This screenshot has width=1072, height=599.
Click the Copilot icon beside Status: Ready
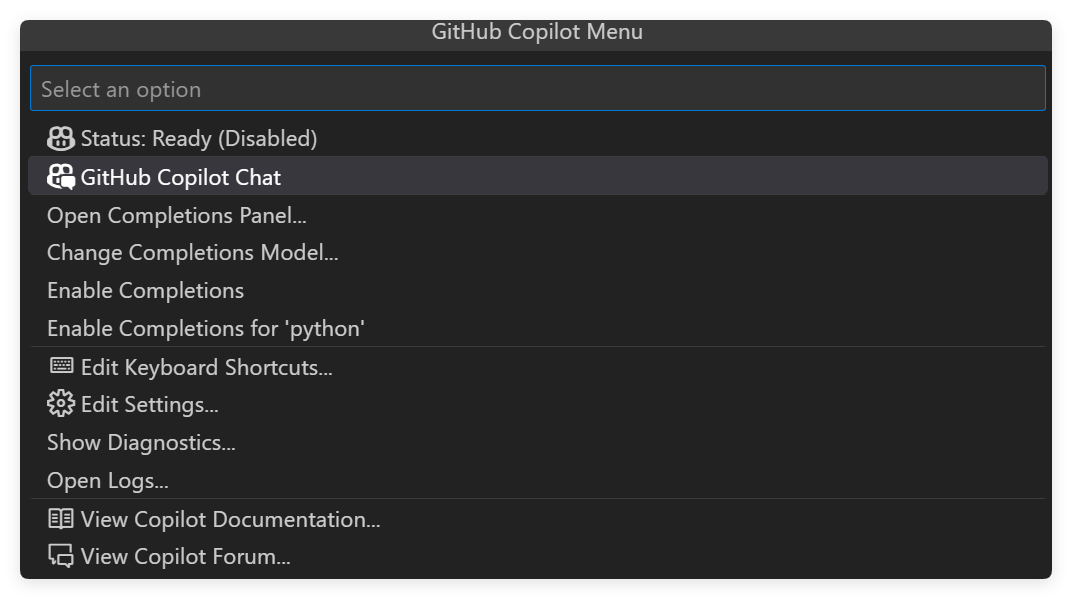61,139
